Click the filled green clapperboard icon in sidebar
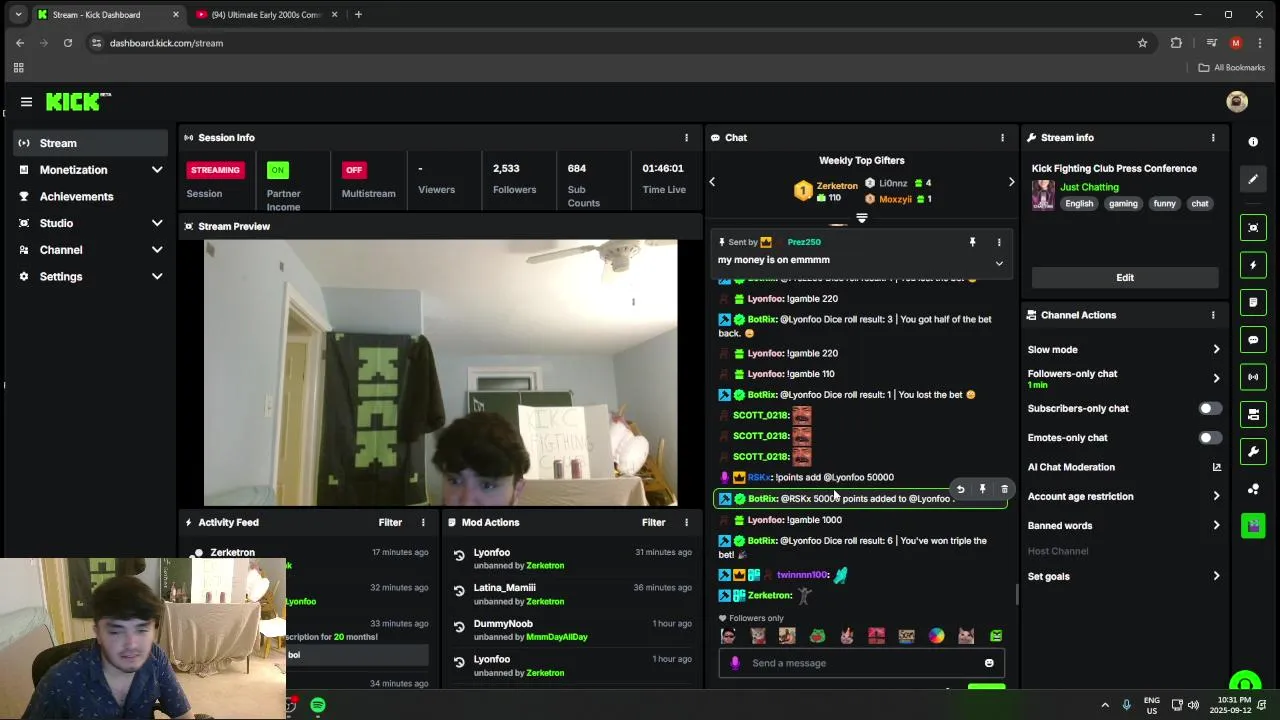The width and height of the screenshot is (1280, 720). tap(1253, 525)
